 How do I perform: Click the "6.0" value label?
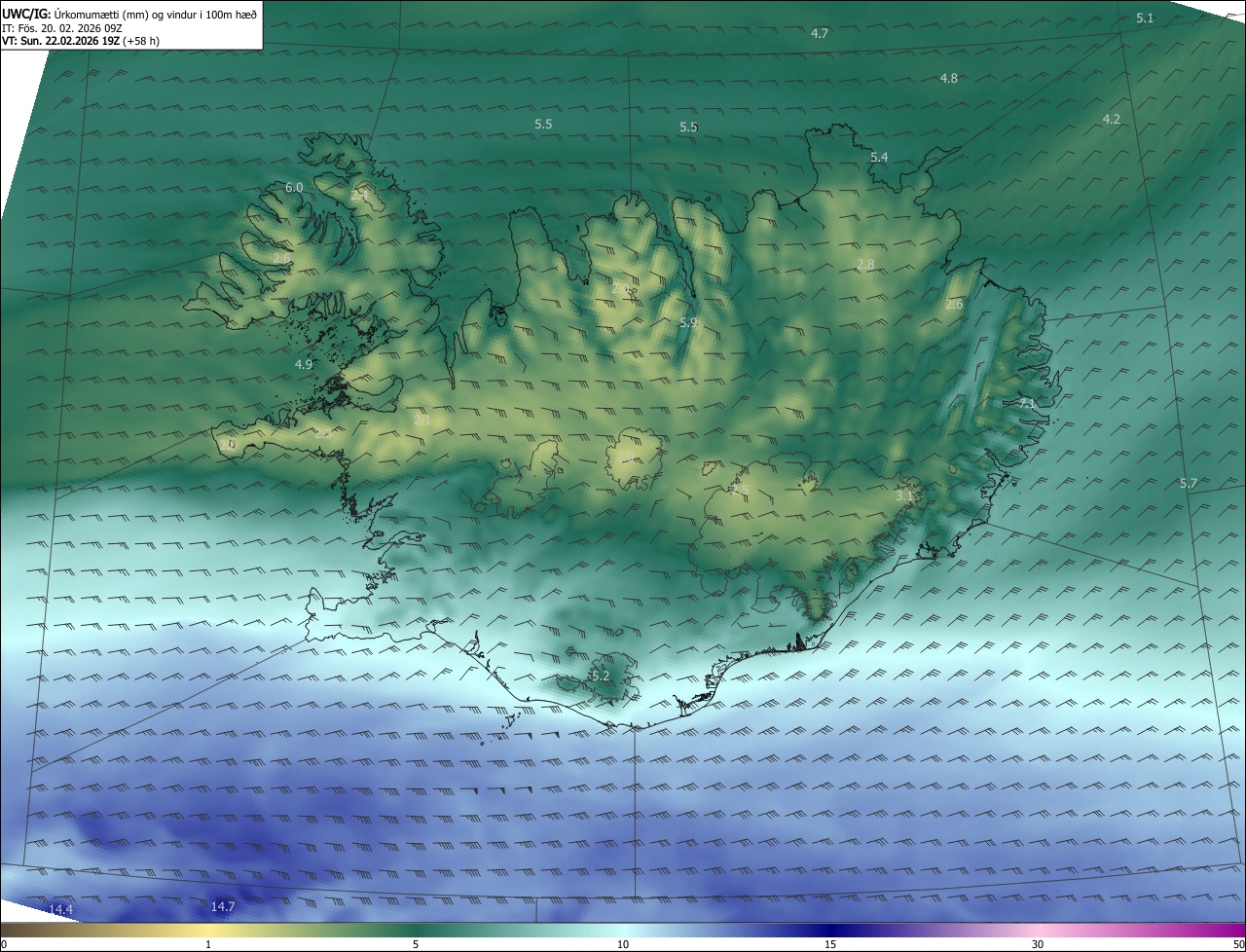[294, 187]
